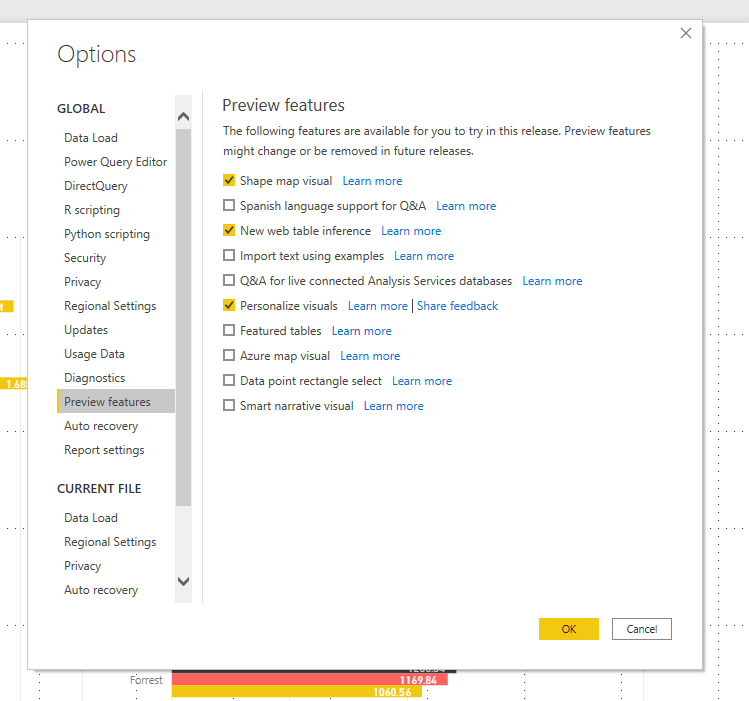Viewport: 749px width, 701px height.
Task: Open Current File Data Load options
Action: click(116, 518)
